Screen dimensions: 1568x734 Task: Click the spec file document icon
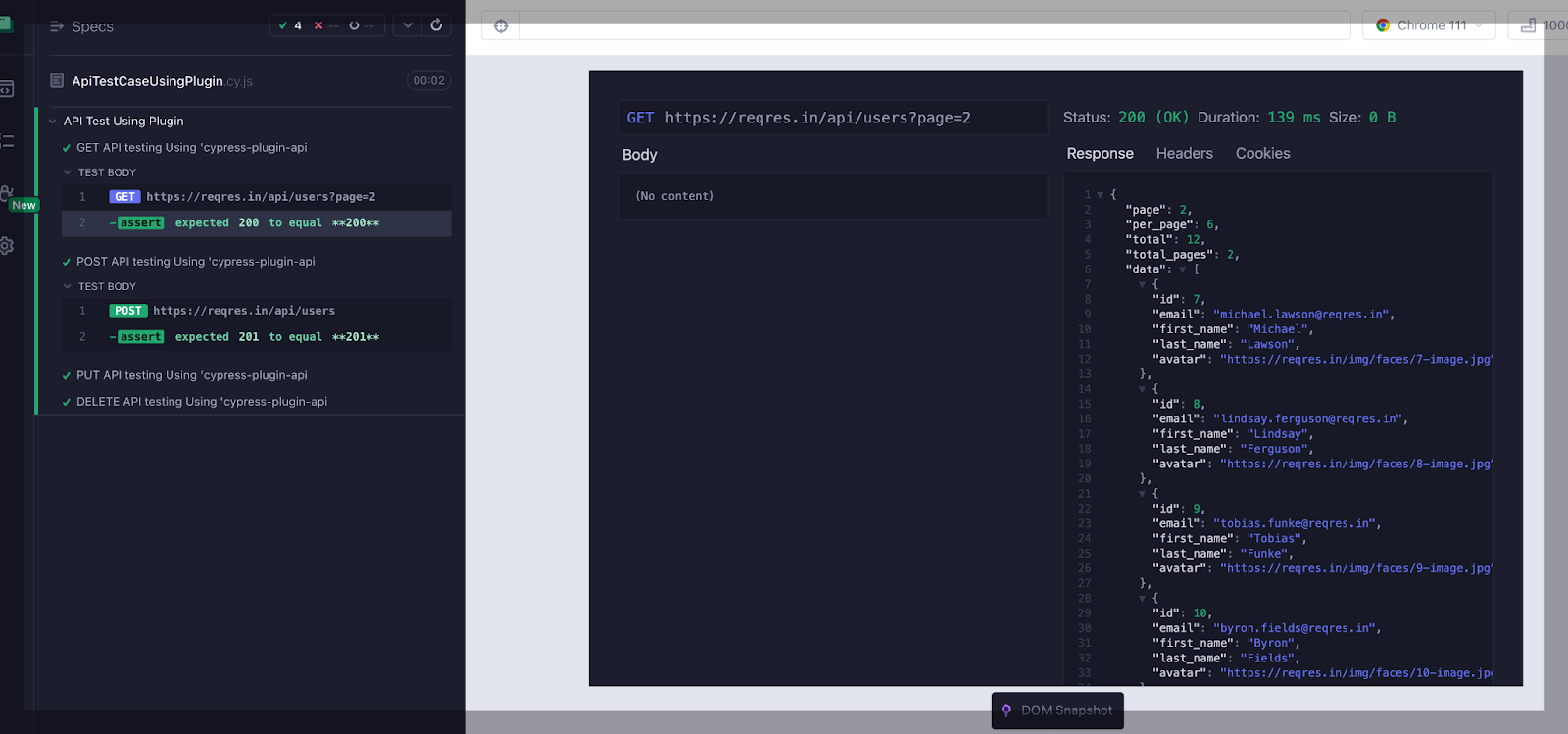[x=57, y=80]
